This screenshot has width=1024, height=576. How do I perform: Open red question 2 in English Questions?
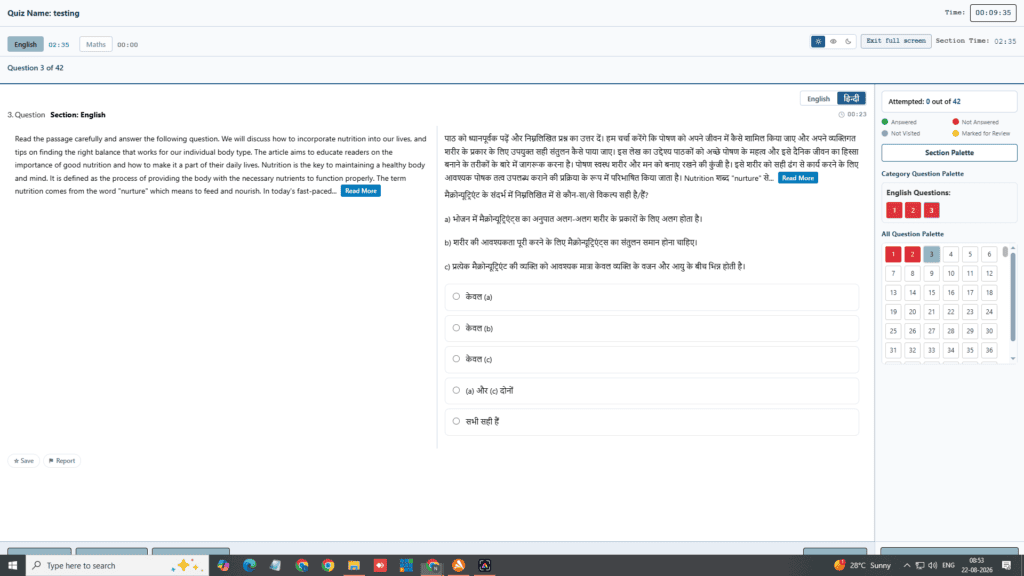pyautogui.click(x=913, y=210)
